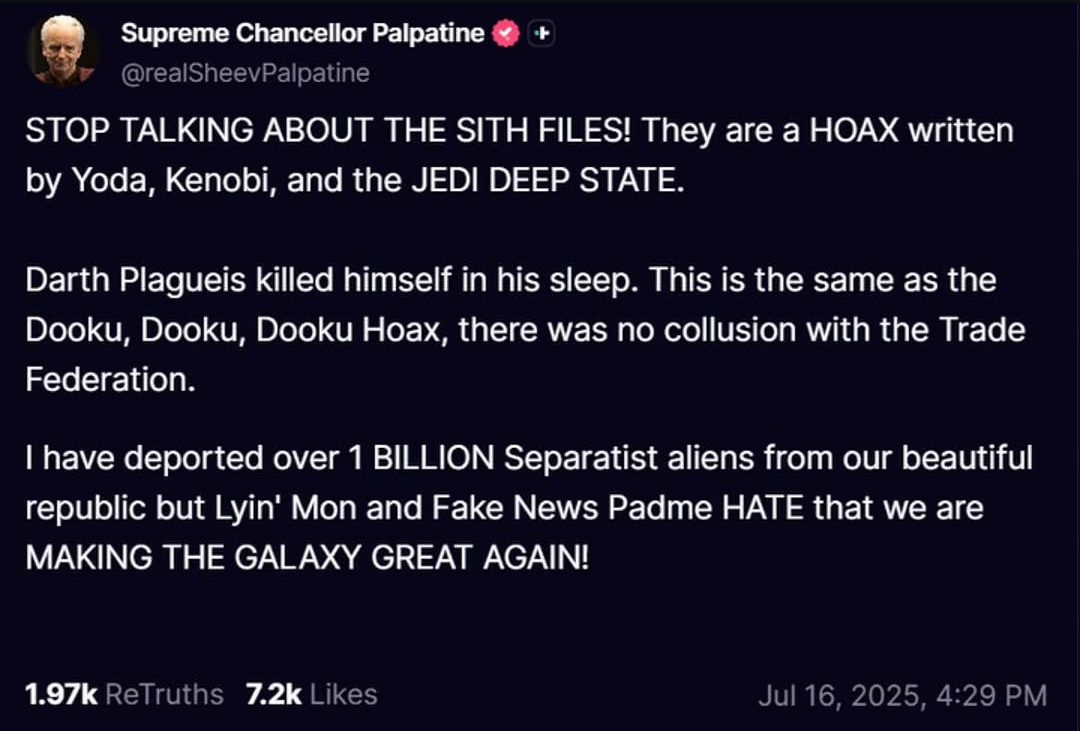The image size is (1080, 731).
Task: Click the Likes label
Action: [x=344, y=694]
